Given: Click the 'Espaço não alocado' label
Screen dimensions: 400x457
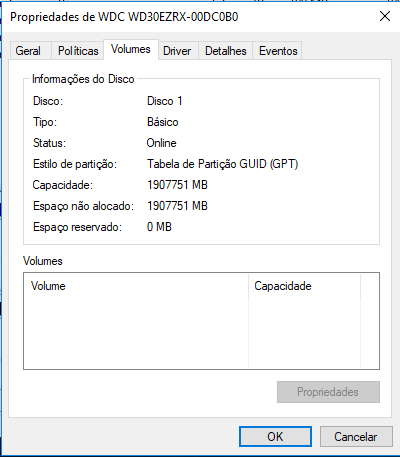Looking at the screenshot, I should 83,206.
